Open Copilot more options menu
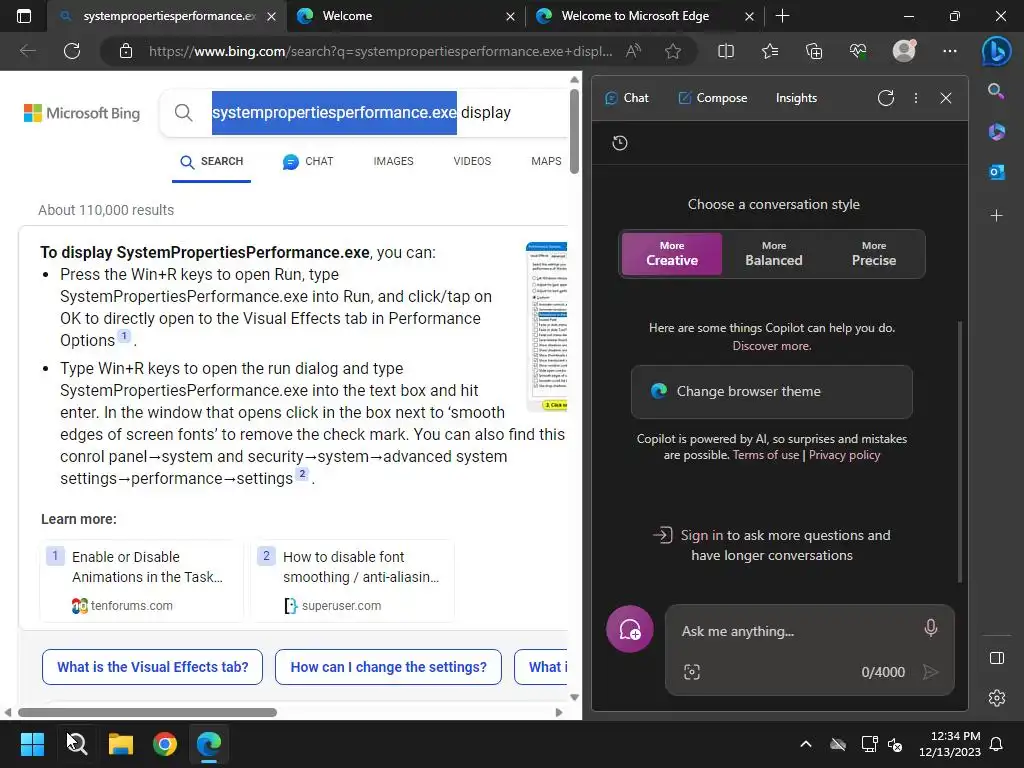 pyautogui.click(x=916, y=98)
